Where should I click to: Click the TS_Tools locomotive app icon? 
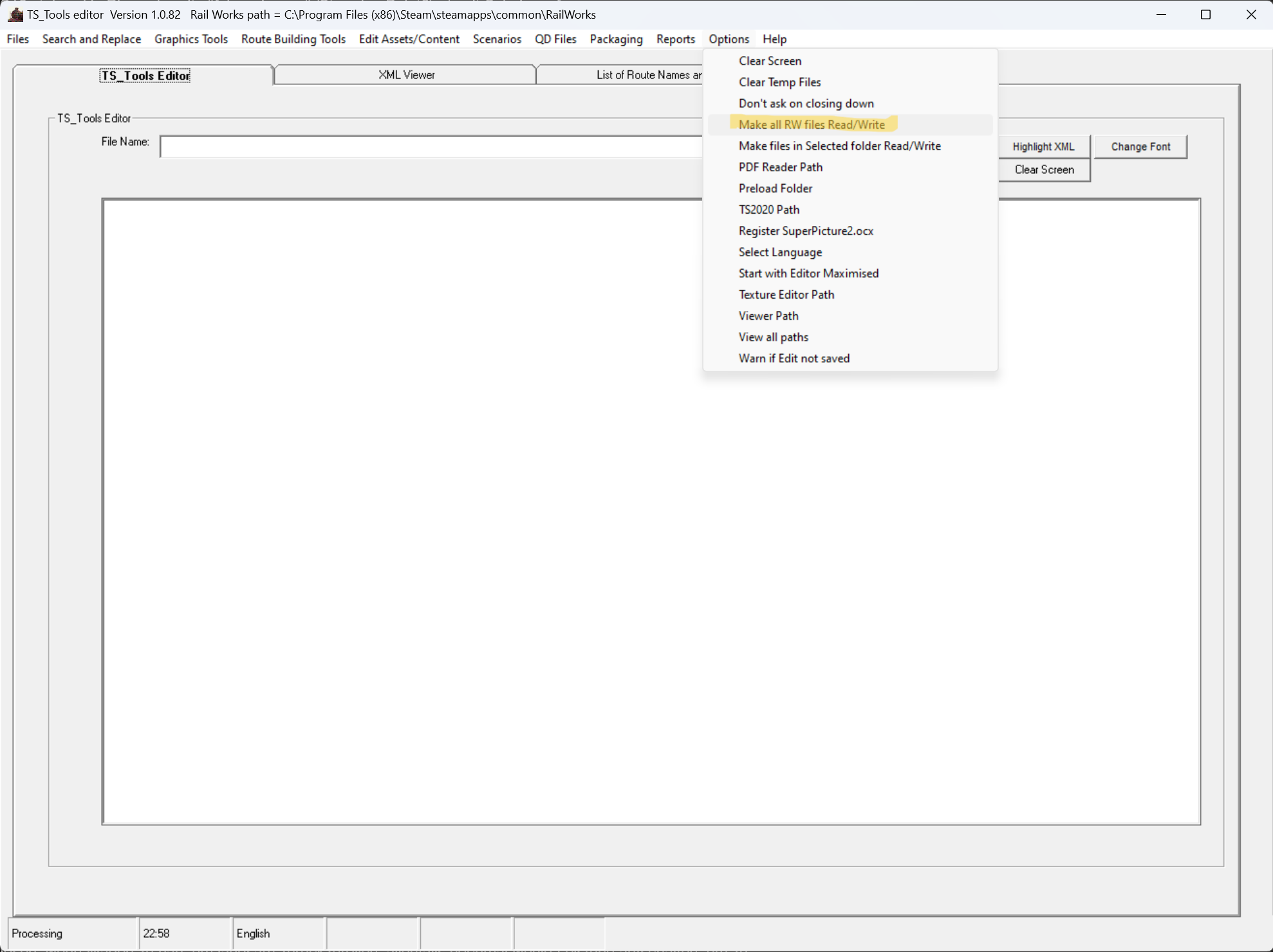pos(15,14)
